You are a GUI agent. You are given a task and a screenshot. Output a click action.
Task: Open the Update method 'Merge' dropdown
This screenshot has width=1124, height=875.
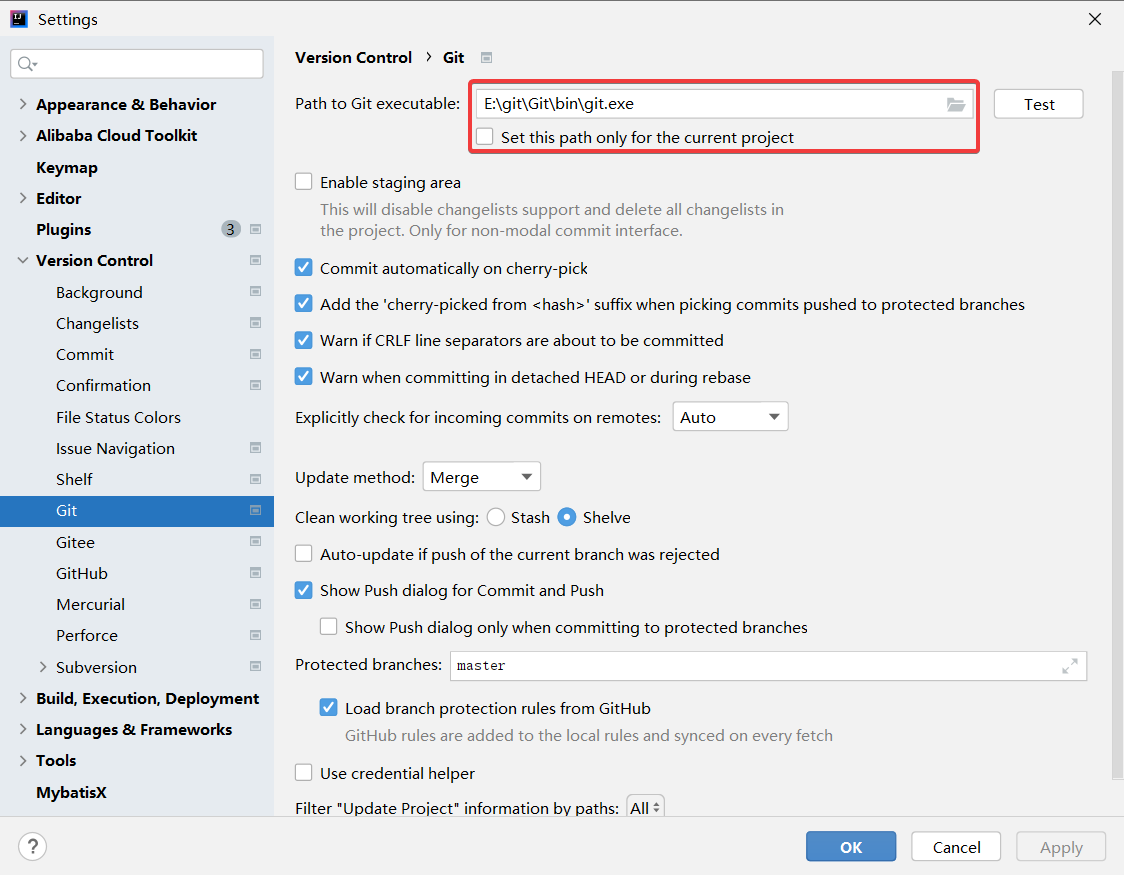[x=481, y=477]
